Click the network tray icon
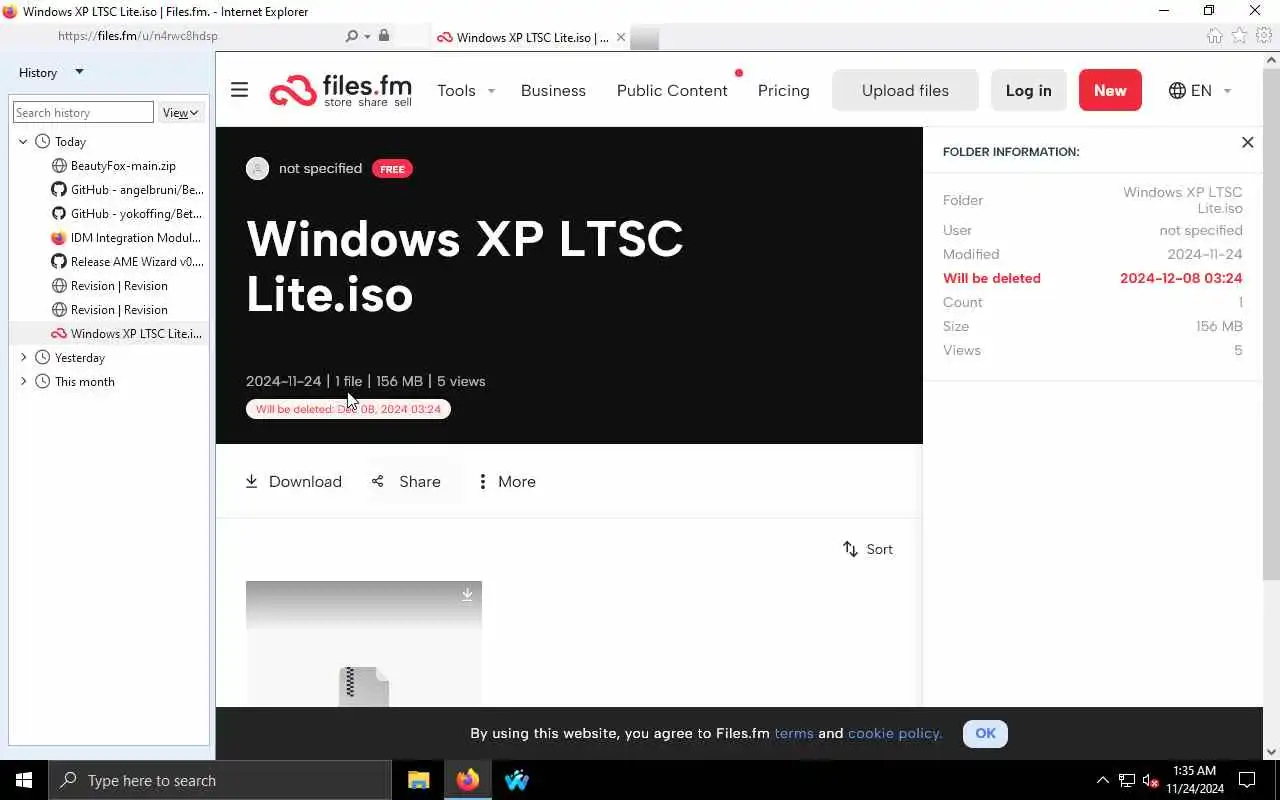1280x800 pixels. [1127, 781]
